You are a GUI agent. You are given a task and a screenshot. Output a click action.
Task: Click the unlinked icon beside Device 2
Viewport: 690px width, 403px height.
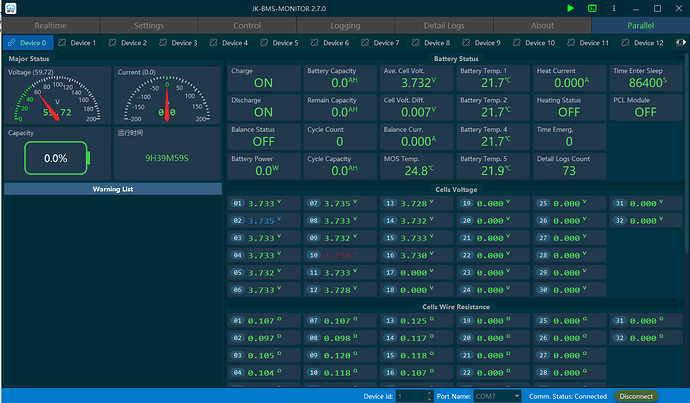tap(113, 43)
